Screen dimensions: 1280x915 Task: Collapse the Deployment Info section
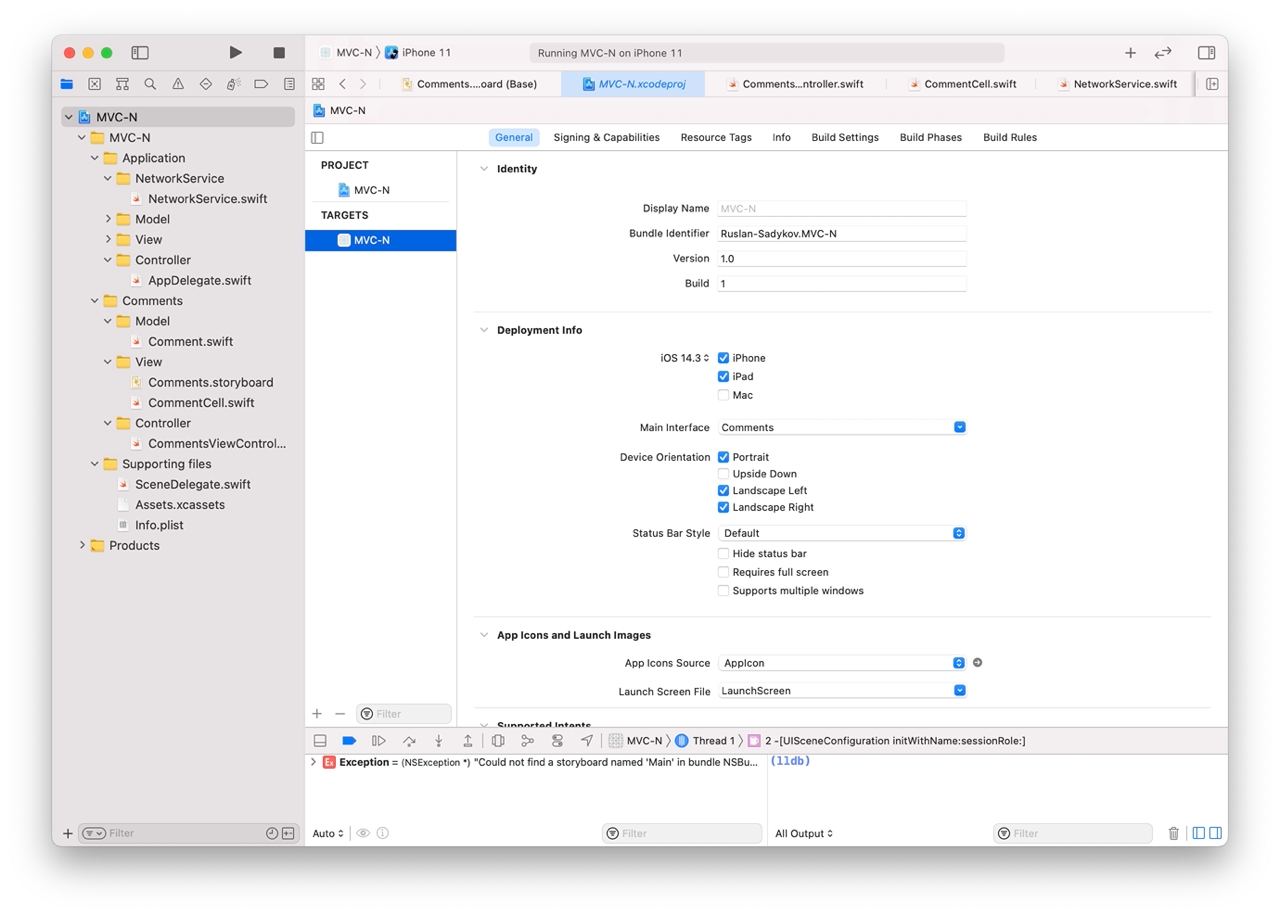(x=484, y=330)
